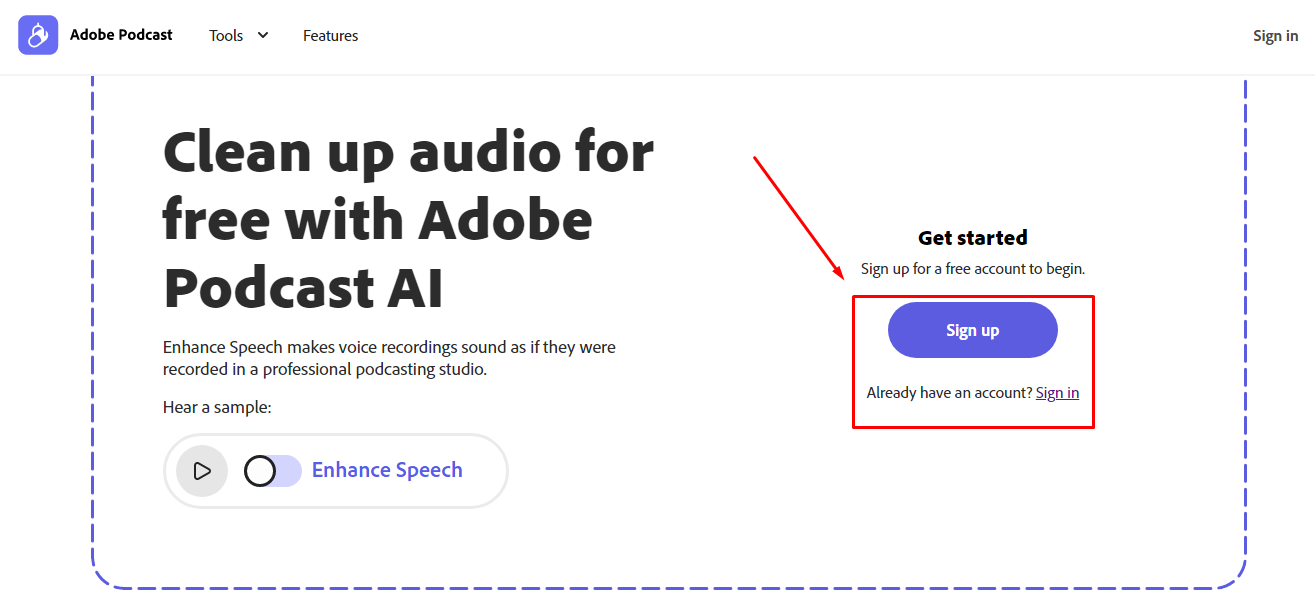The image size is (1315, 601).
Task: Toggle the Enhance Speech switch on
Action: [x=273, y=471]
